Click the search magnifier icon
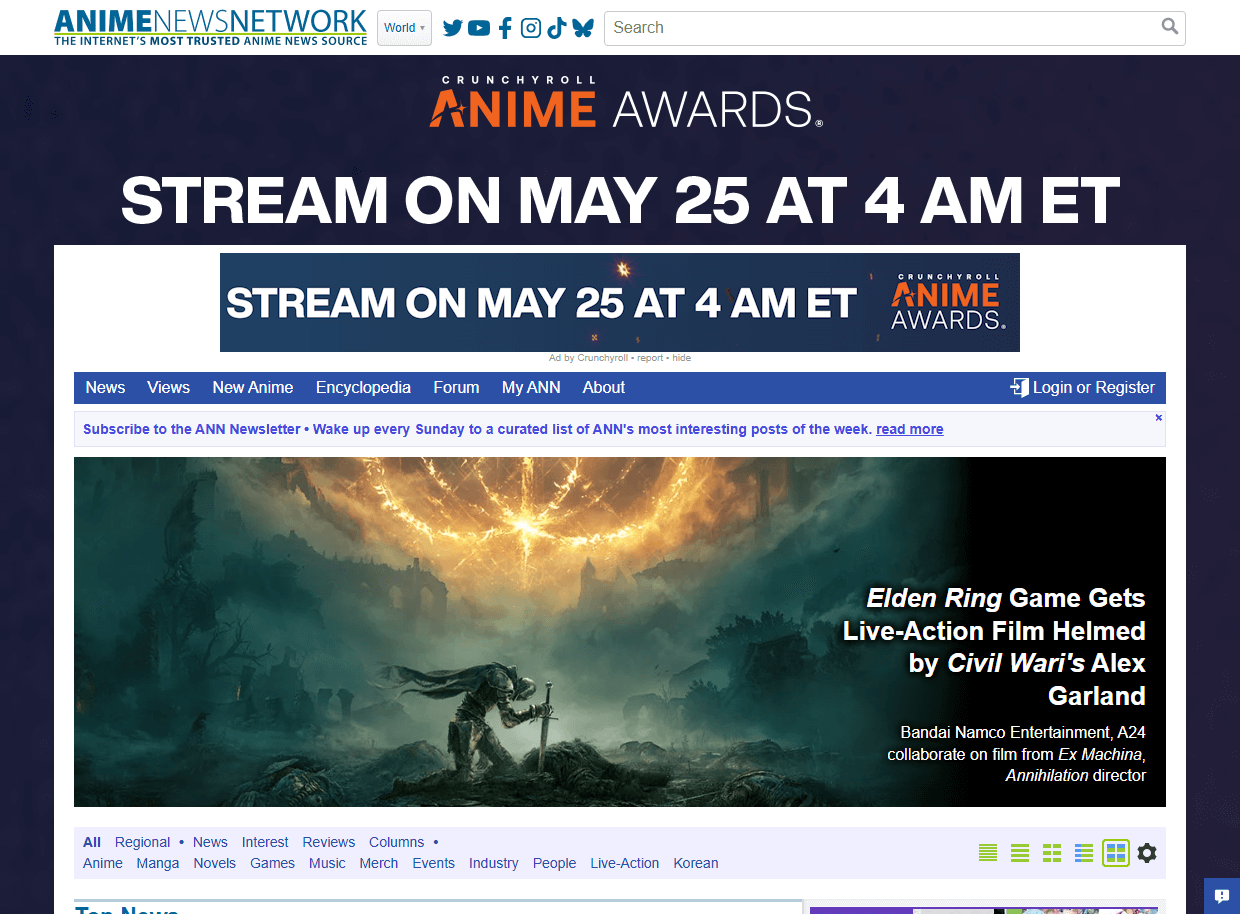 click(1169, 27)
